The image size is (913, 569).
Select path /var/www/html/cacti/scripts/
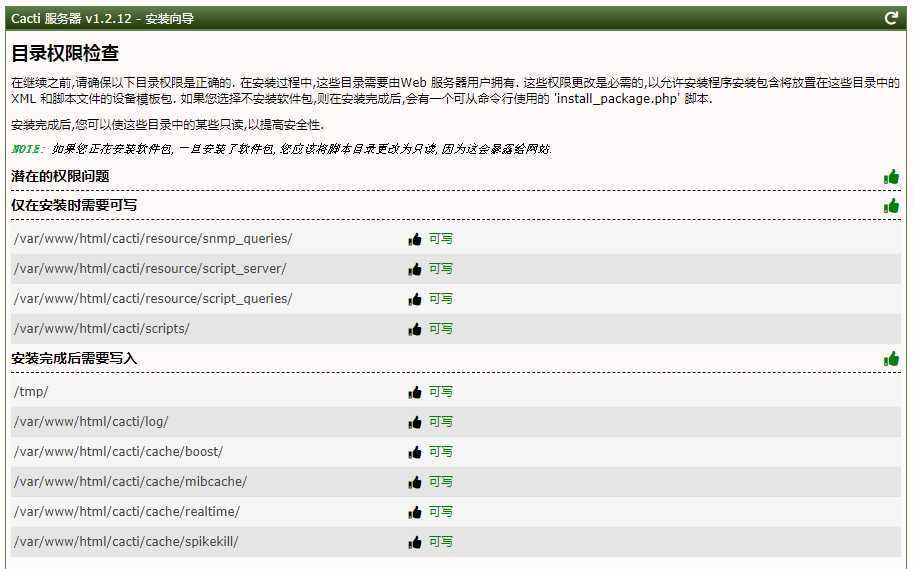click(102, 329)
